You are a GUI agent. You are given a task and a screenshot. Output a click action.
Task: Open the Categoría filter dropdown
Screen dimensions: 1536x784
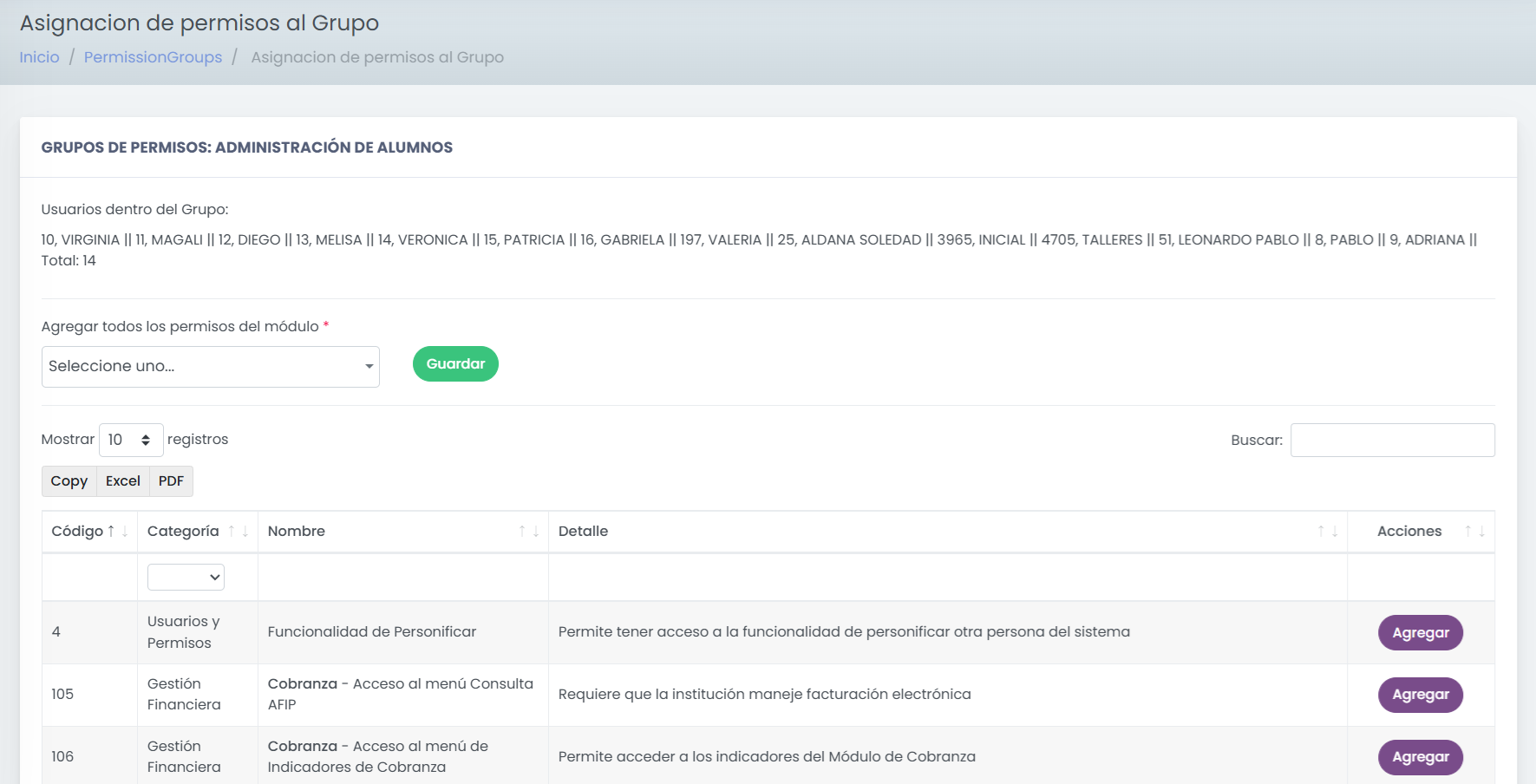click(x=186, y=577)
